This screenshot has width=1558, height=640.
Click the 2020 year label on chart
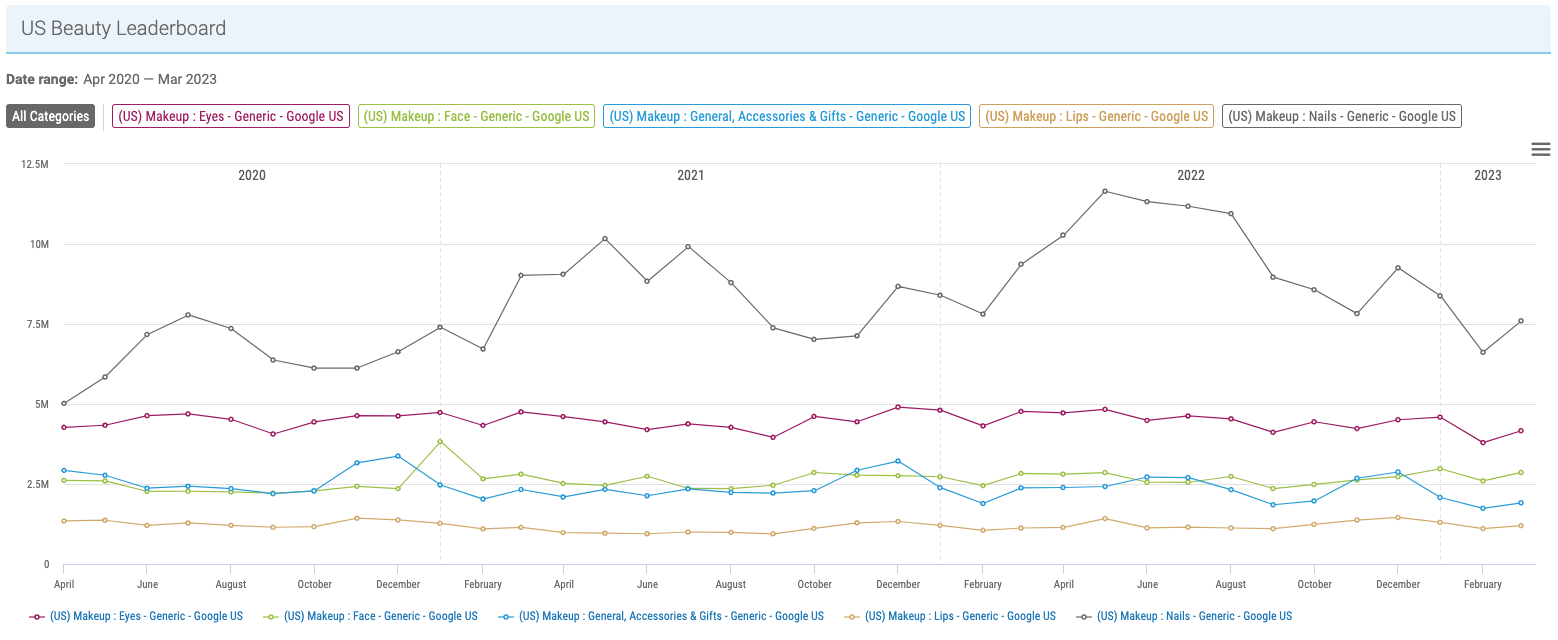coord(252,175)
